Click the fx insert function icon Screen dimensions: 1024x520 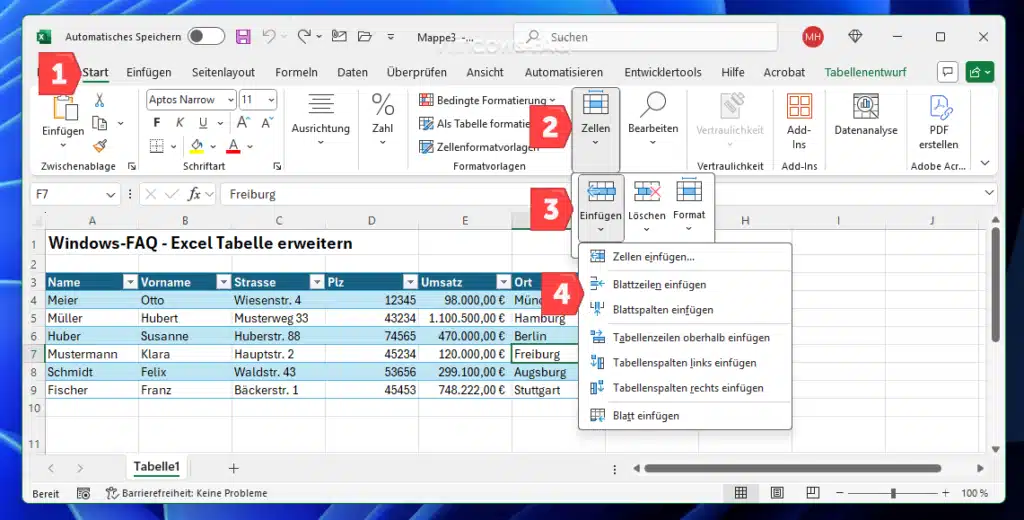[x=195, y=195]
